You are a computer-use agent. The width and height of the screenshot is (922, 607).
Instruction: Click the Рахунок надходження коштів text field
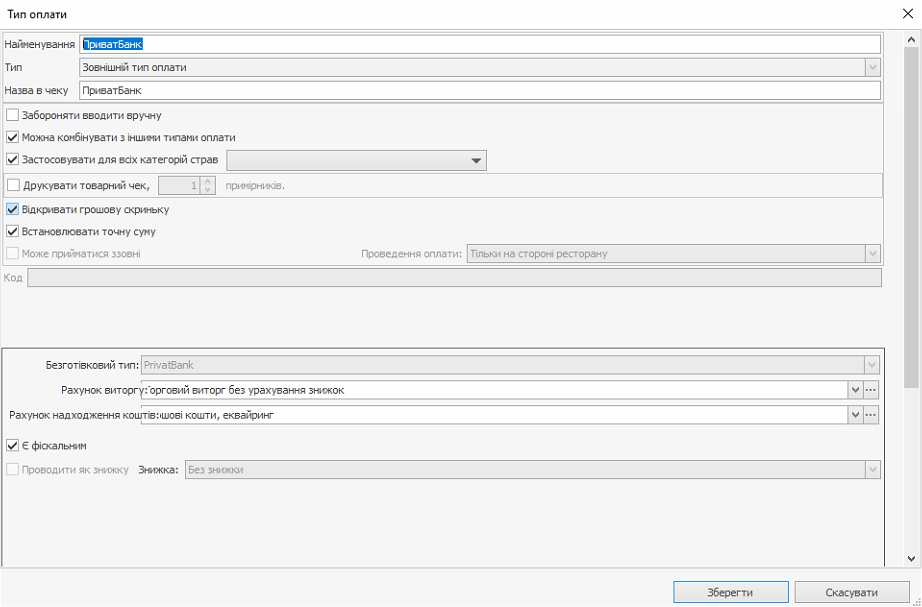495,415
